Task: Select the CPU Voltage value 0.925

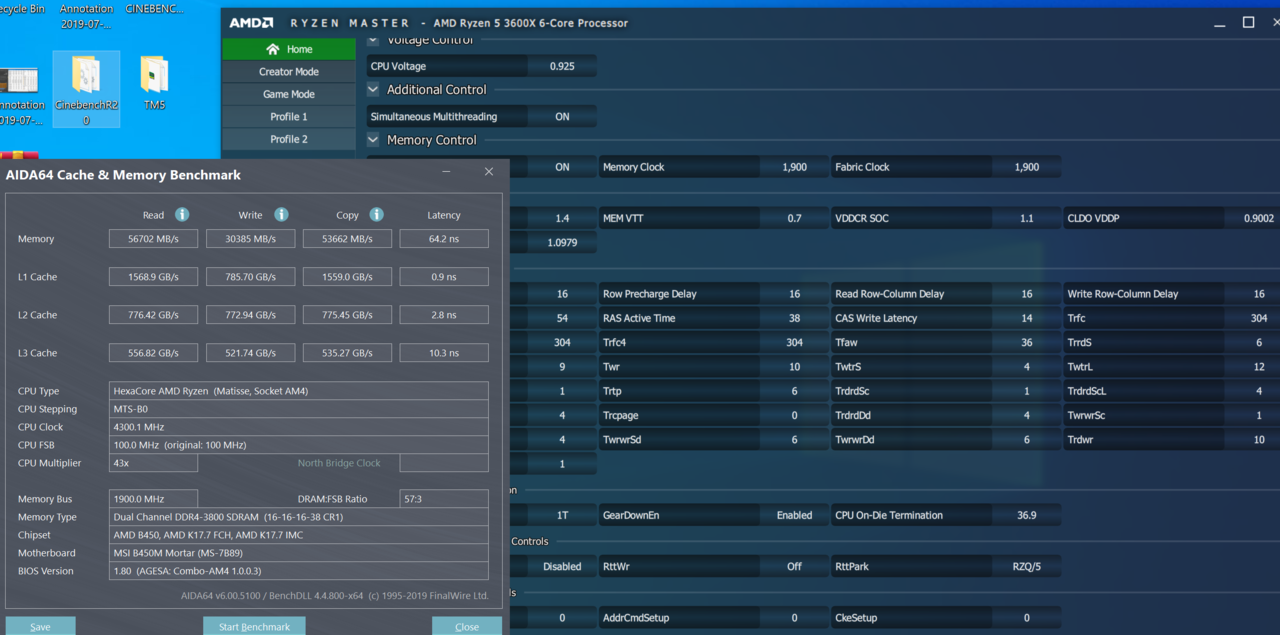Action: coord(562,66)
